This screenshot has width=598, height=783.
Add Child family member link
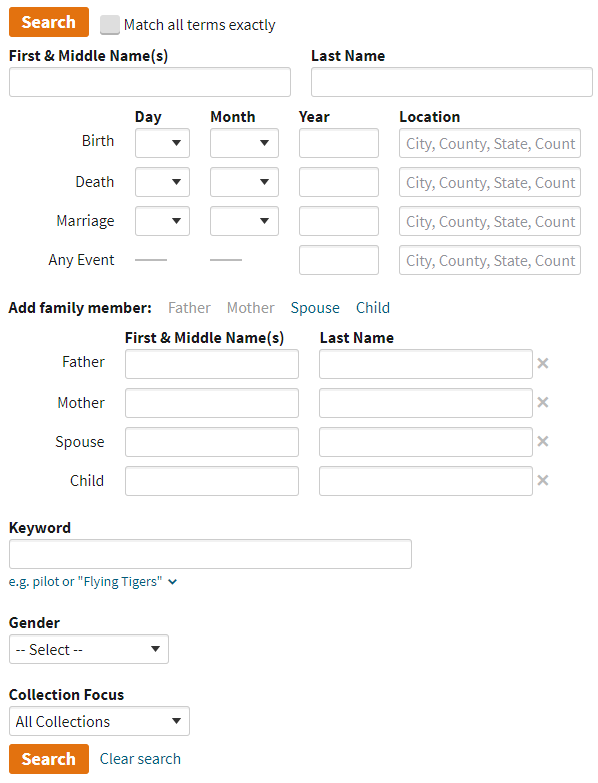click(373, 308)
